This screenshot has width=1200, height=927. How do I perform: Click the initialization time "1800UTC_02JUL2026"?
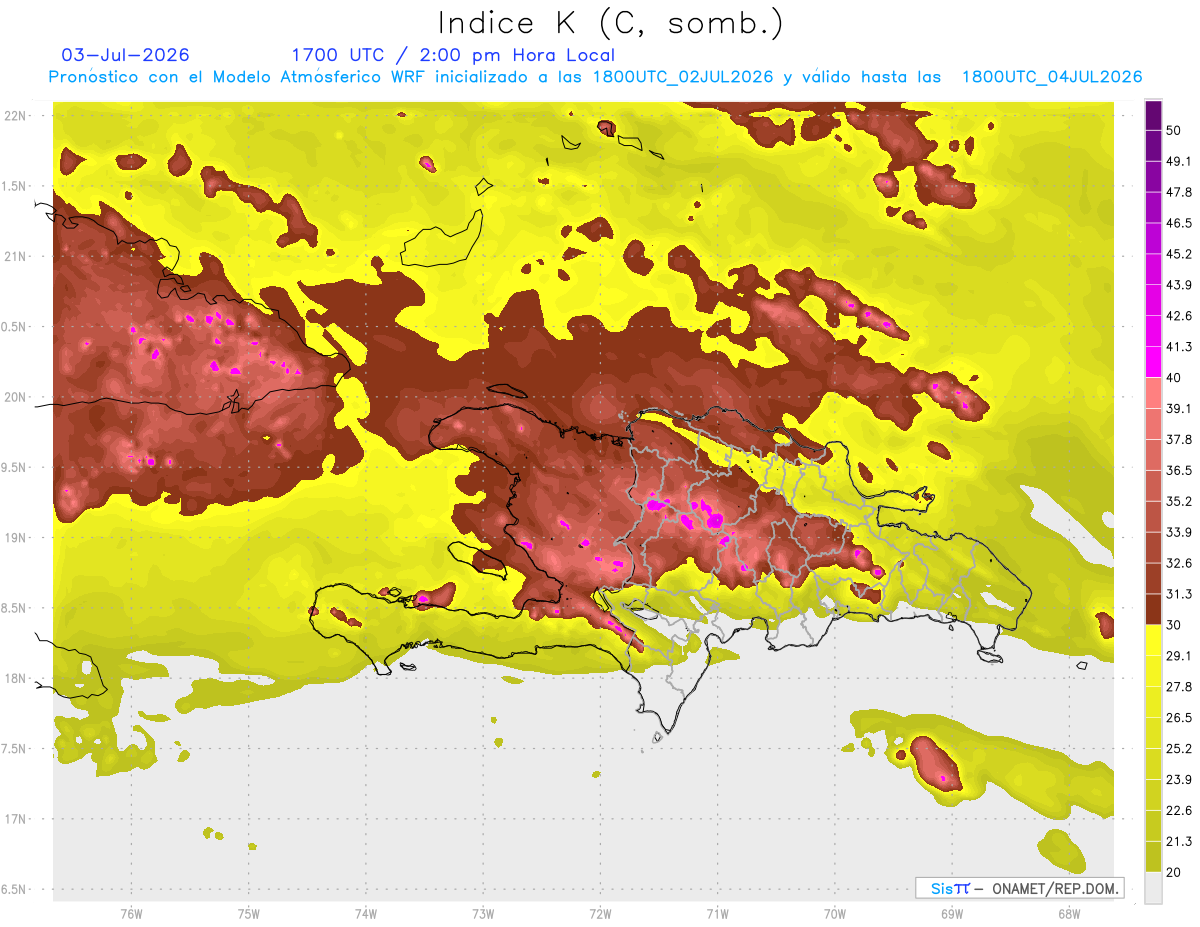(x=683, y=77)
